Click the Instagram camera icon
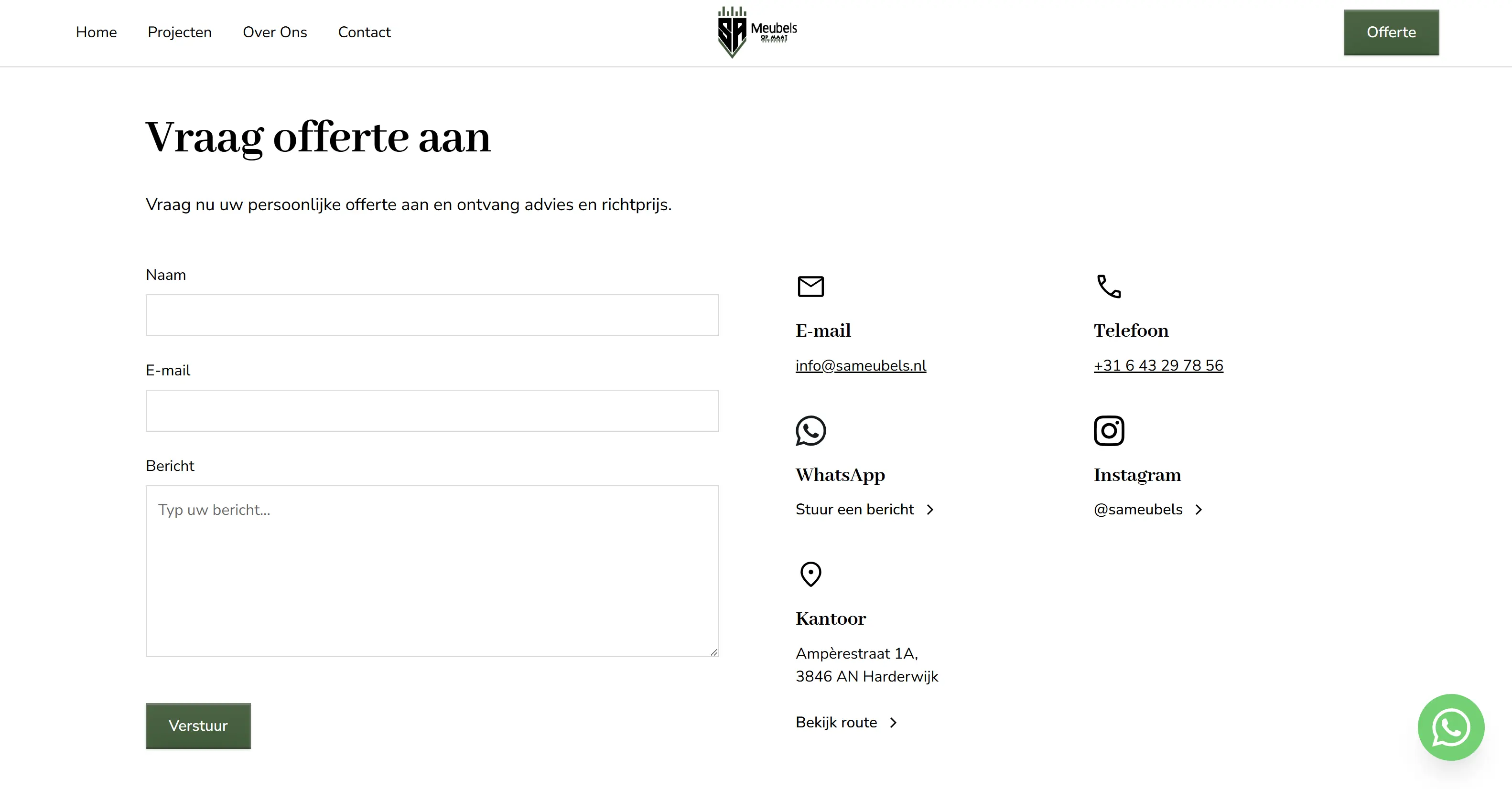Viewport: 1512px width, 789px height. click(1109, 431)
